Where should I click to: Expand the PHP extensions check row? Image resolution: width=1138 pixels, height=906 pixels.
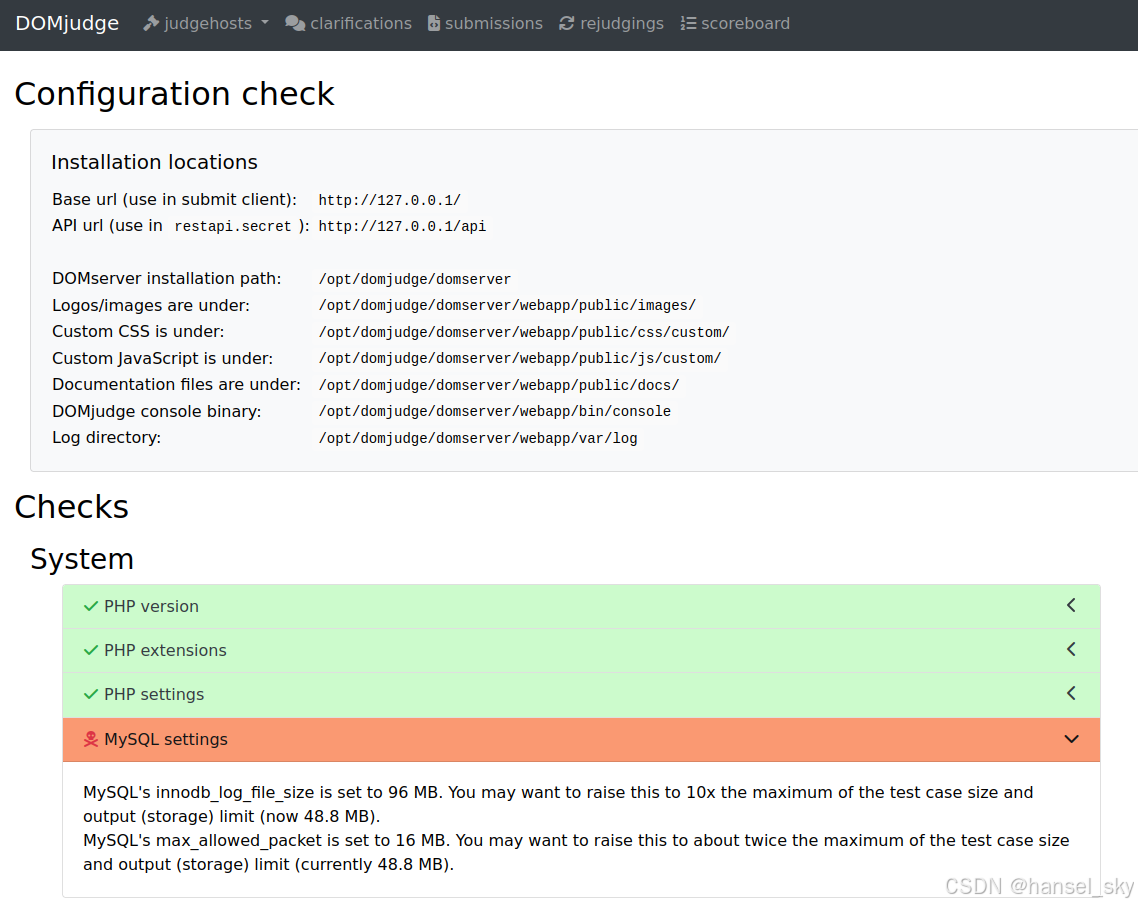[581, 650]
